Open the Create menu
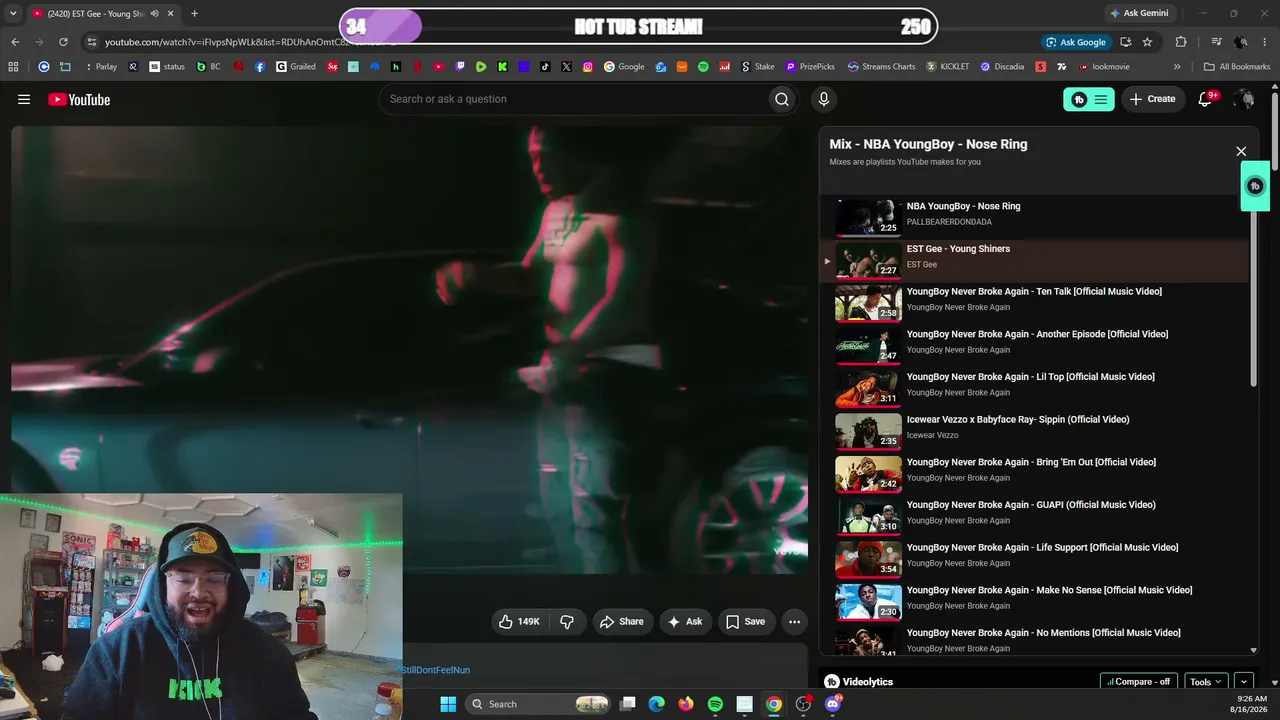The width and height of the screenshot is (1280, 720). (x=1153, y=99)
